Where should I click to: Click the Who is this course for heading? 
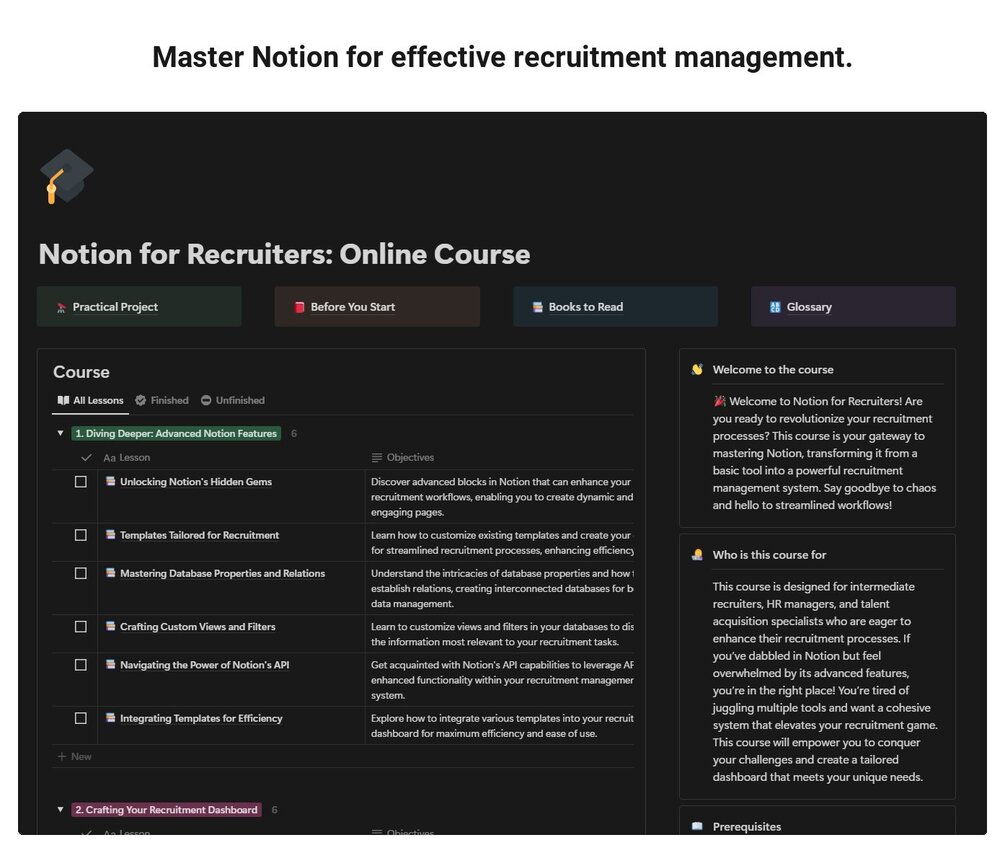[769, 555]
